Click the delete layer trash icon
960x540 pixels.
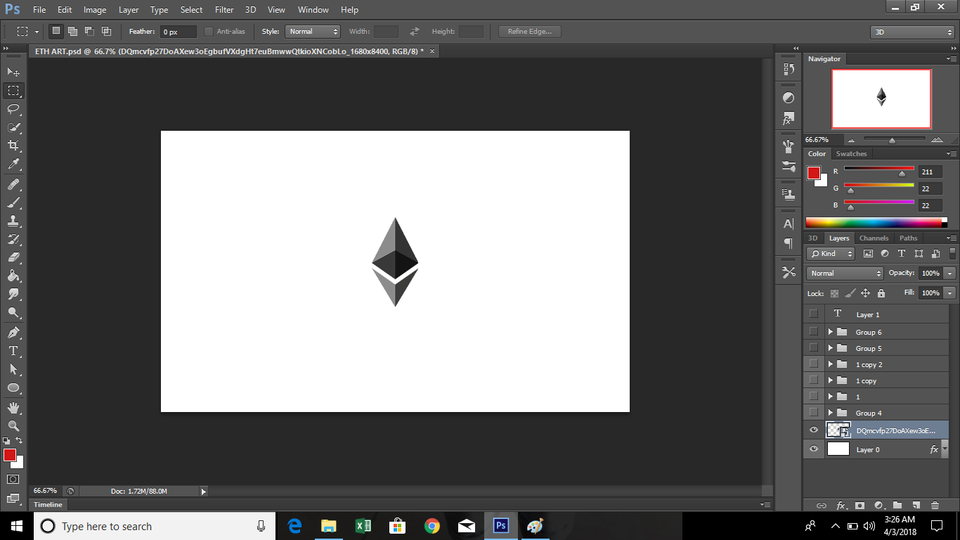[x=935, y=505]
